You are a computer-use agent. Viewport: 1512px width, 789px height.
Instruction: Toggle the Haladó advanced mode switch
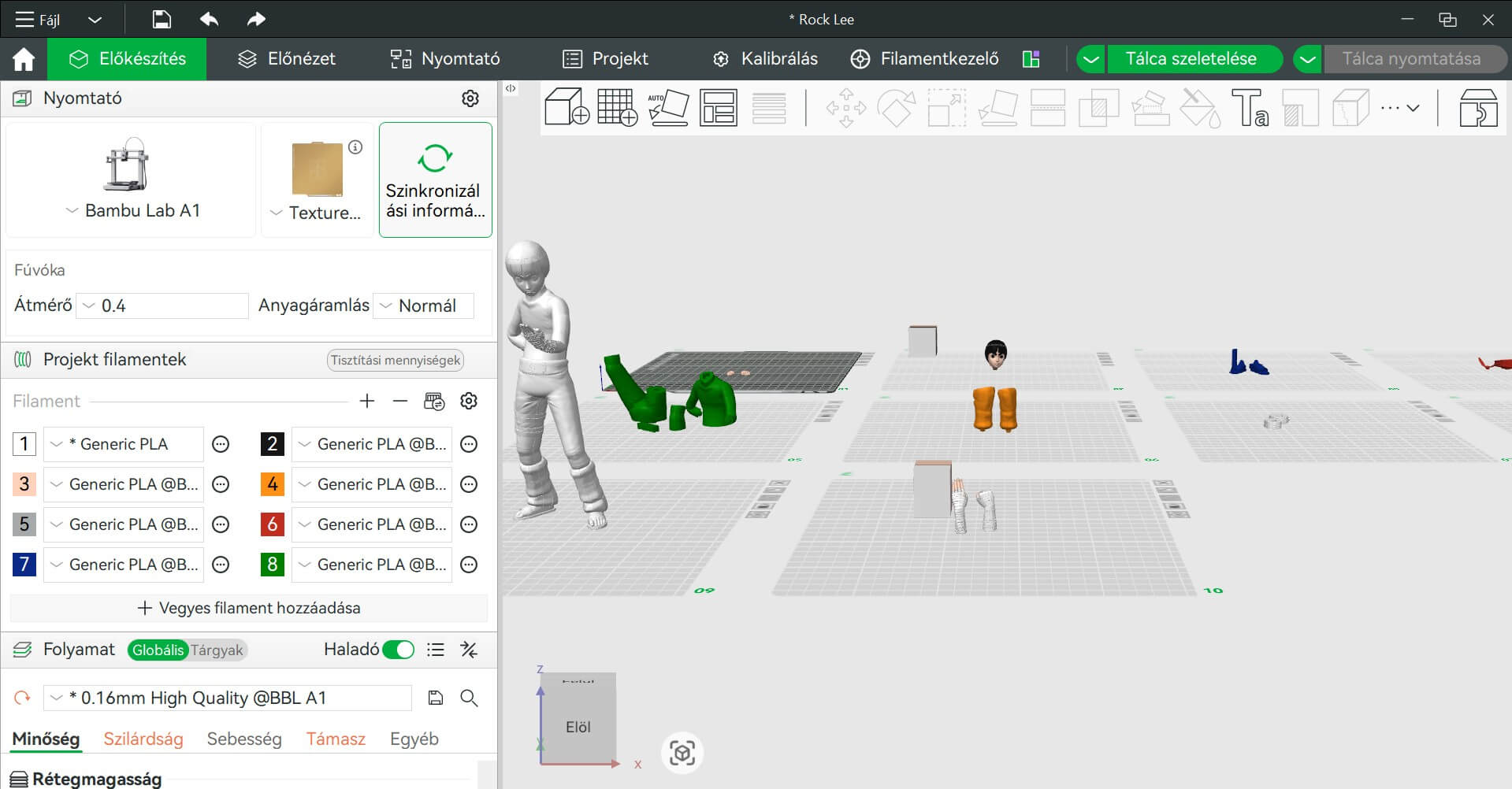(x=399, y=650)
